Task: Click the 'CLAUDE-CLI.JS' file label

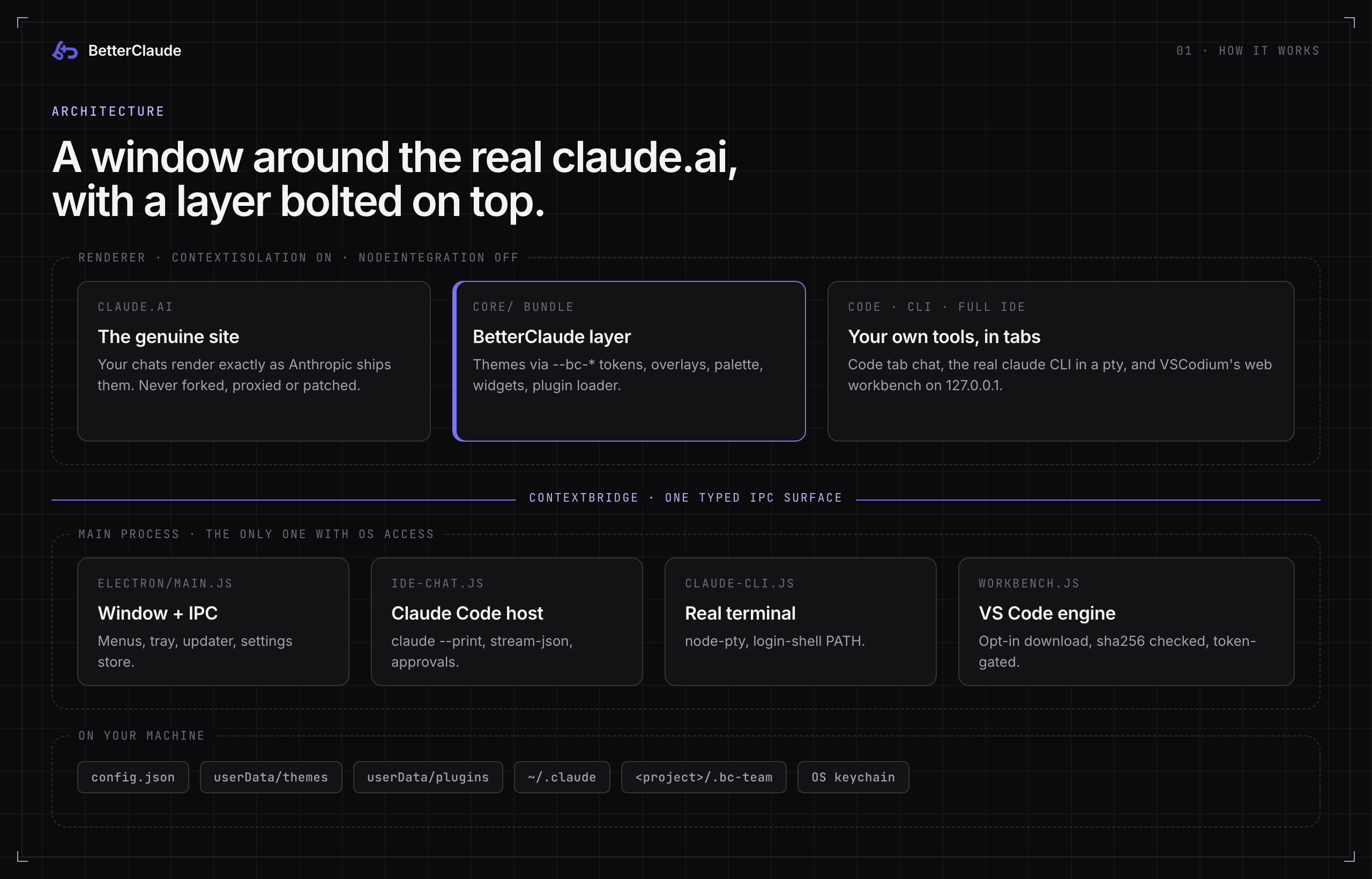Action: pos(740,583)
